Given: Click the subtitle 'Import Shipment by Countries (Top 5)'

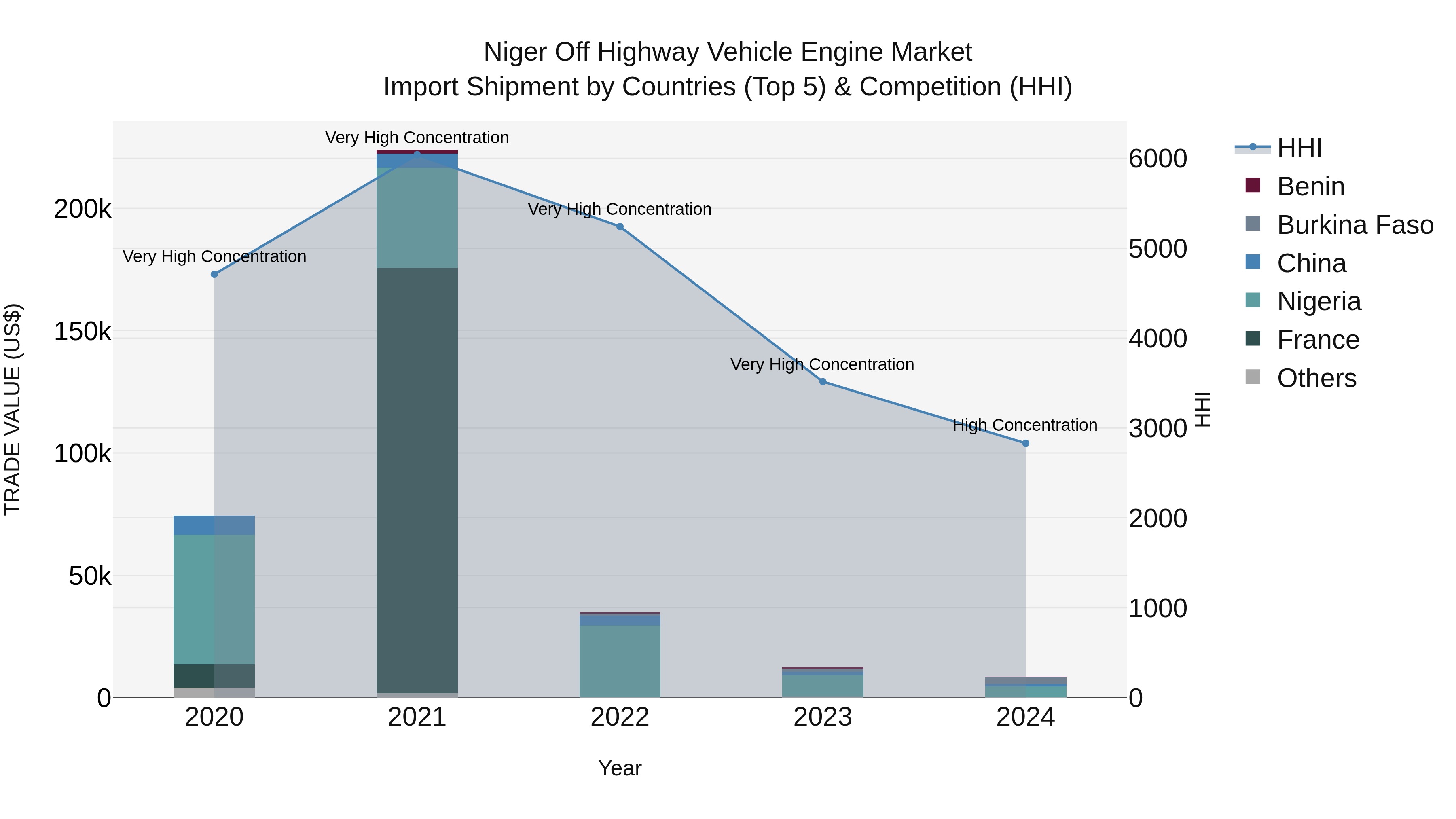Looking at the screenshot, I should point(605,87).
